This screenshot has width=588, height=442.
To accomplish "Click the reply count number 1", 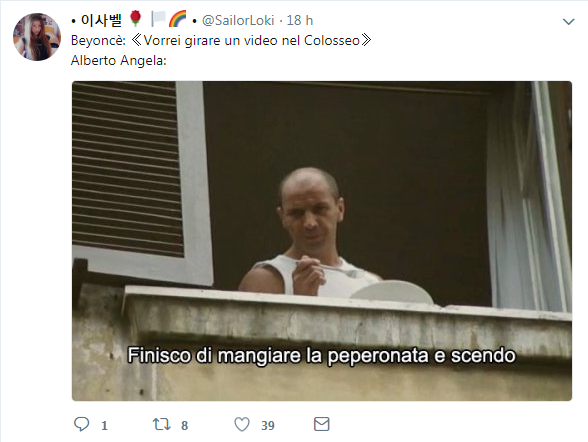I will coord(104,426).
